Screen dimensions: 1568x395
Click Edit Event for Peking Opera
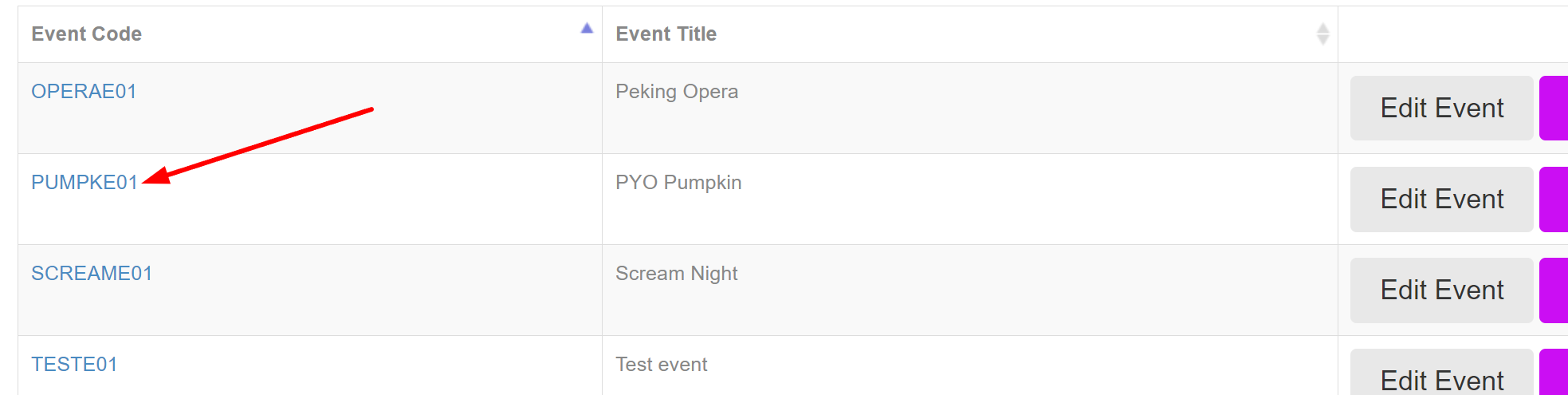pos(1441,109)
